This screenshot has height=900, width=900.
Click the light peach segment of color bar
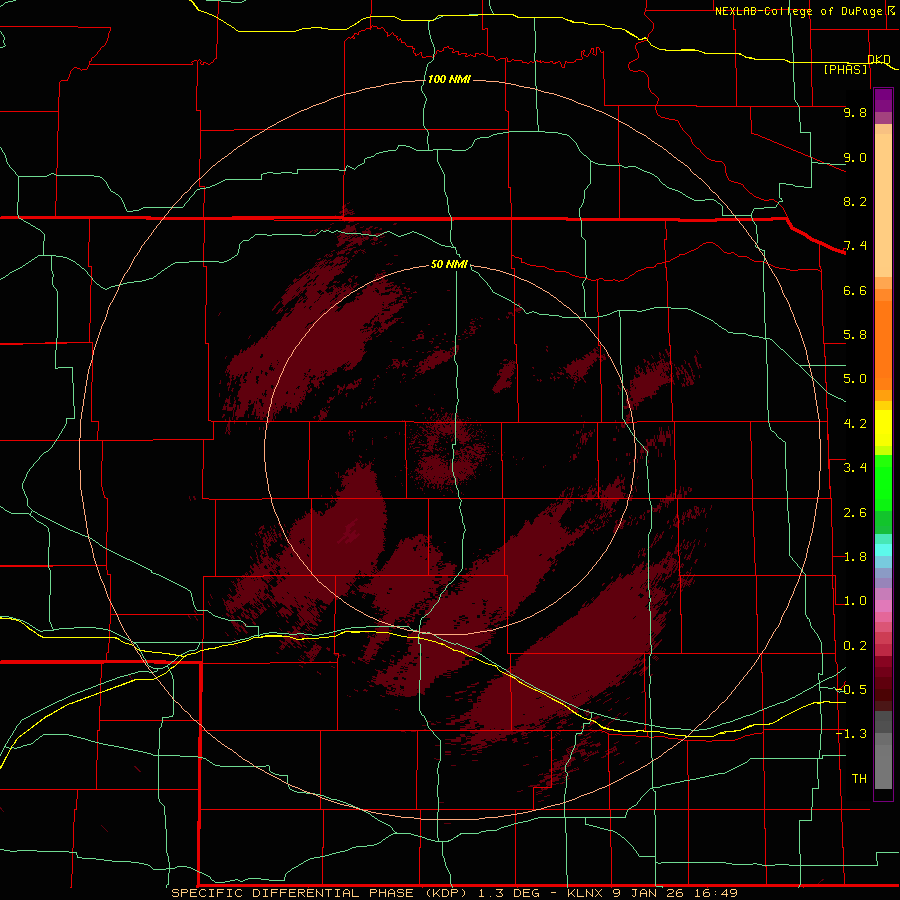(883, 205)
